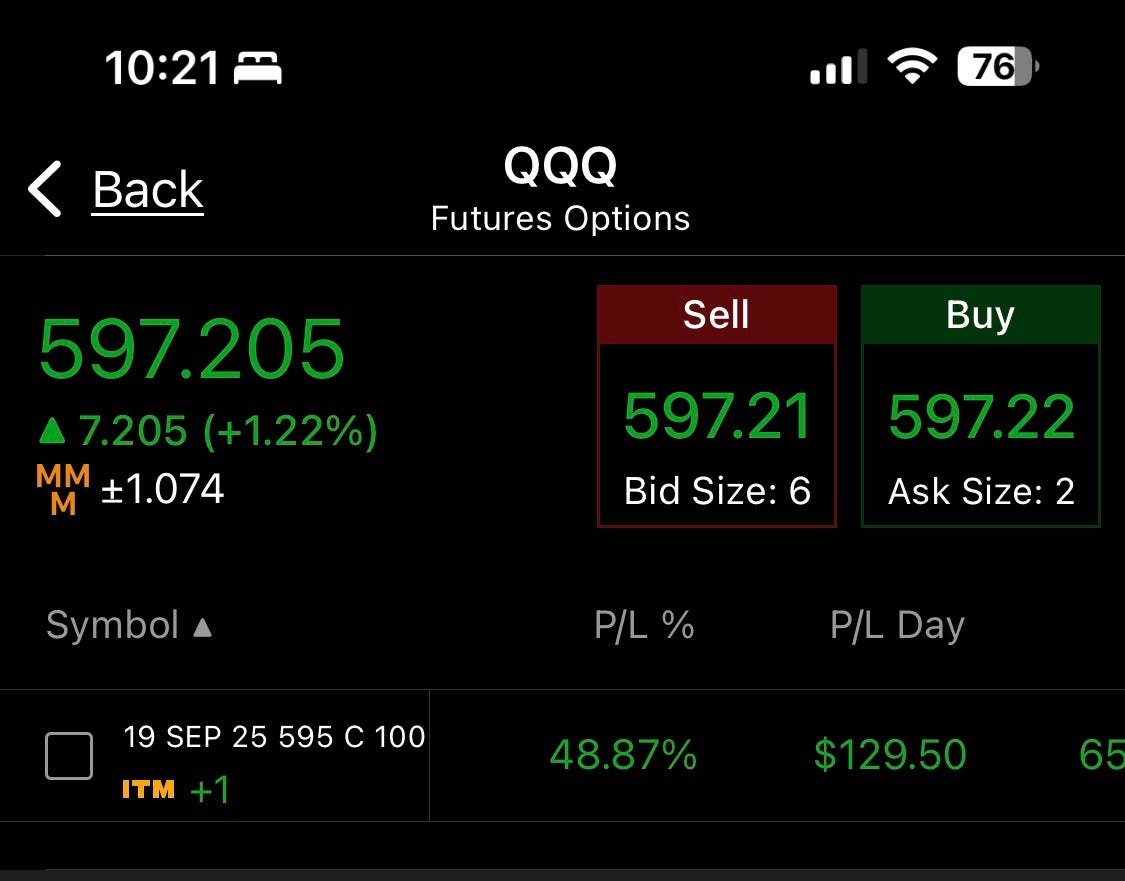Tap the cellular signal bars icon
Screen dimensions: 1125x881
[838, 67]
